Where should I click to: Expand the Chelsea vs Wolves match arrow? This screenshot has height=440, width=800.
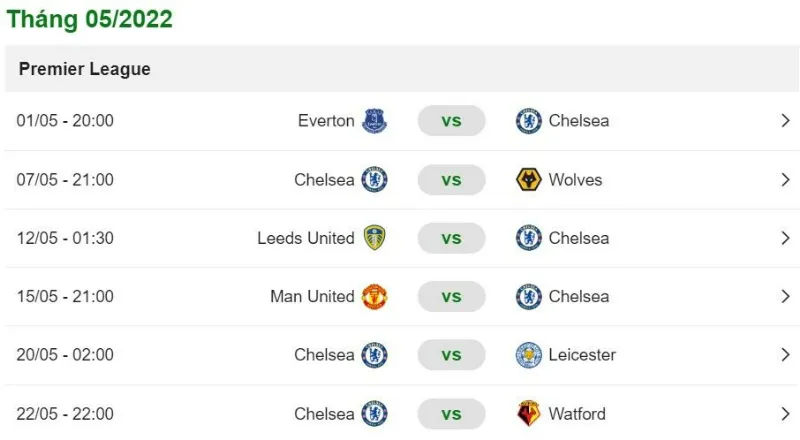click(785, 180)
